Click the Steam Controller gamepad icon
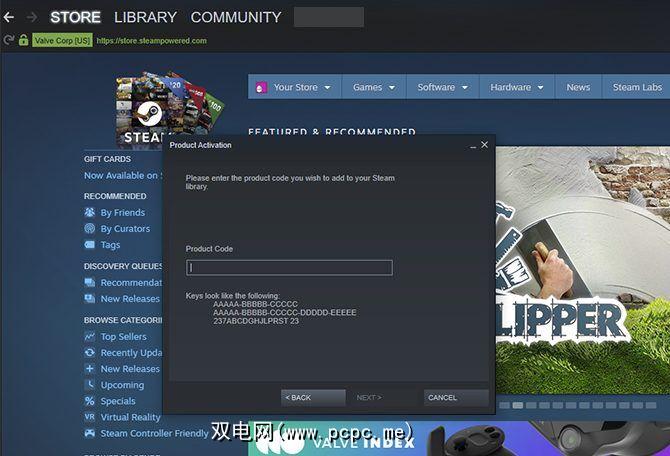The width and height of the screenshot is (670, 456). 90,433
